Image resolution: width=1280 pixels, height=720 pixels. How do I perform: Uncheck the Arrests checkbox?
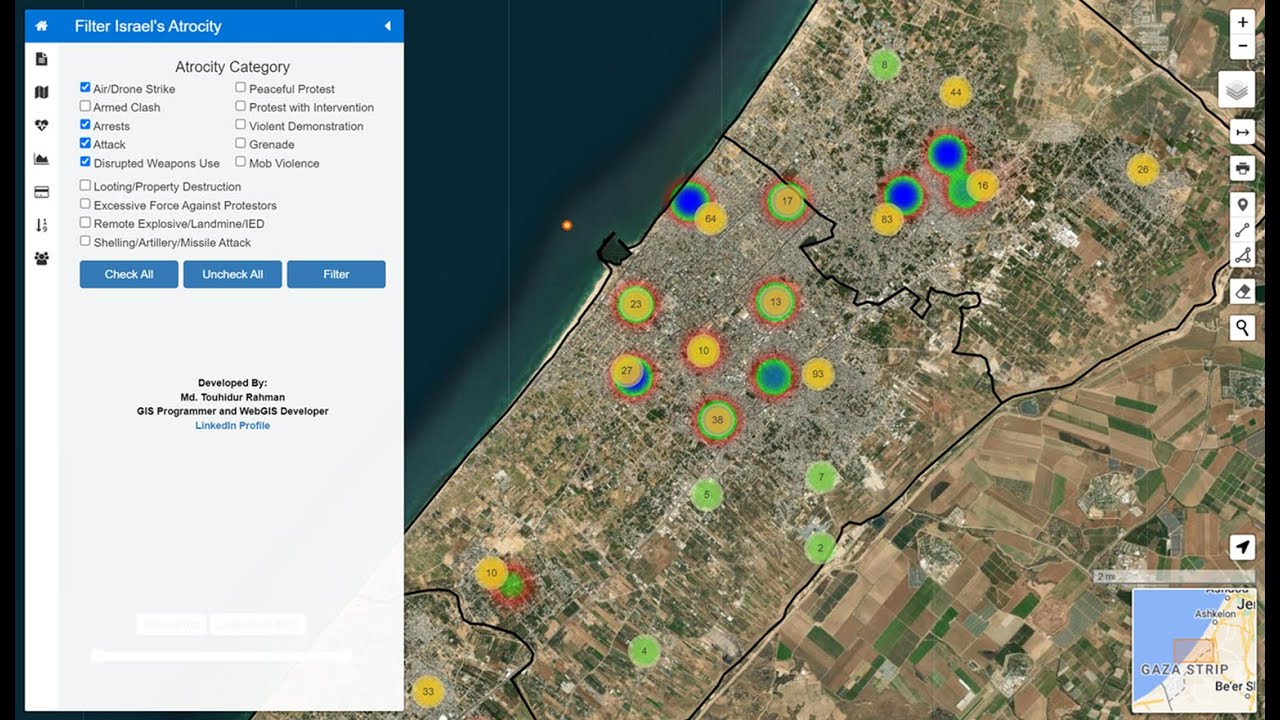click(x=85, y=125)
